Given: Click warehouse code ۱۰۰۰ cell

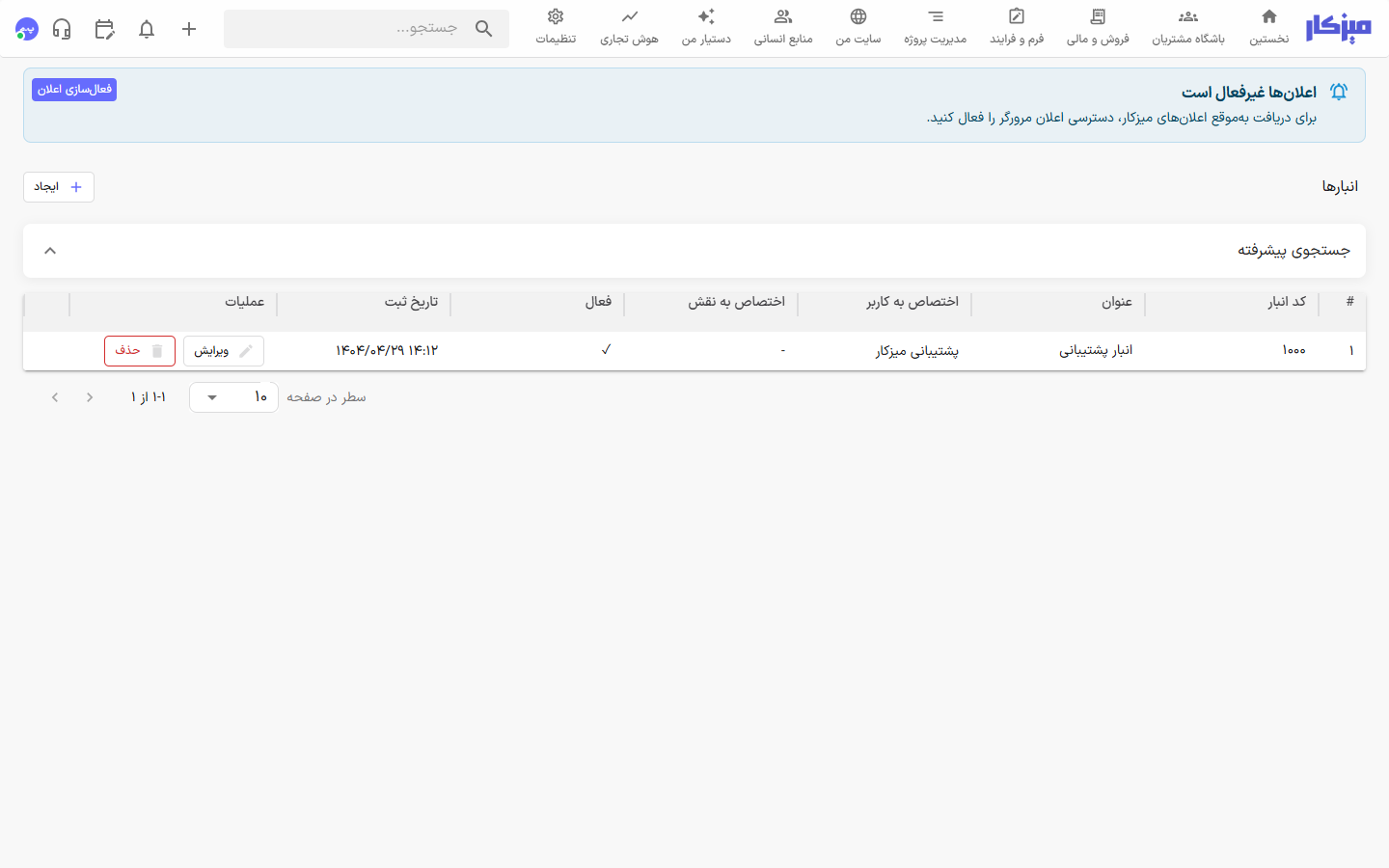Looking at the screenshot, I should click(1294, 351).
